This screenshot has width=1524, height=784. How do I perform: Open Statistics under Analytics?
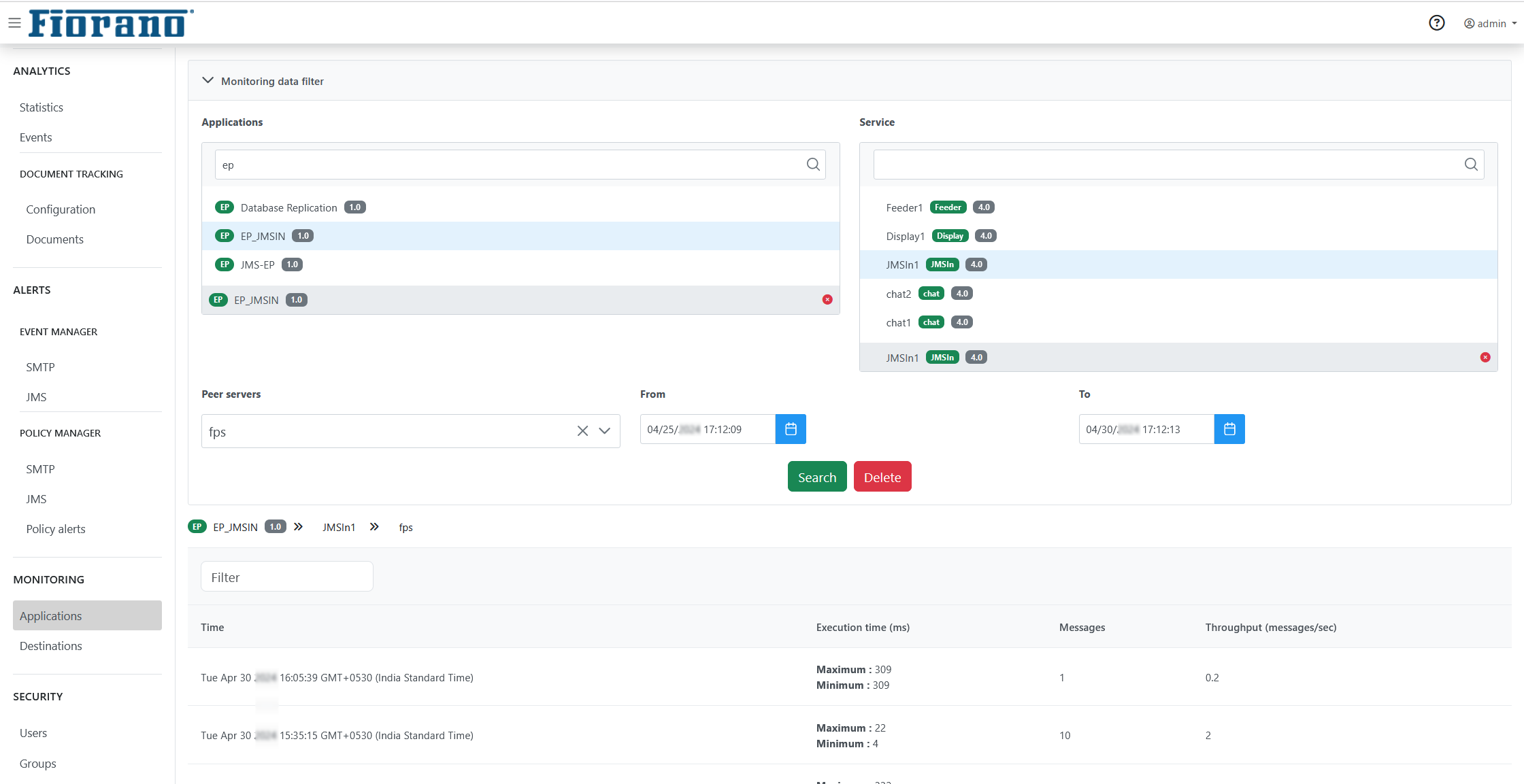[42, 107]
